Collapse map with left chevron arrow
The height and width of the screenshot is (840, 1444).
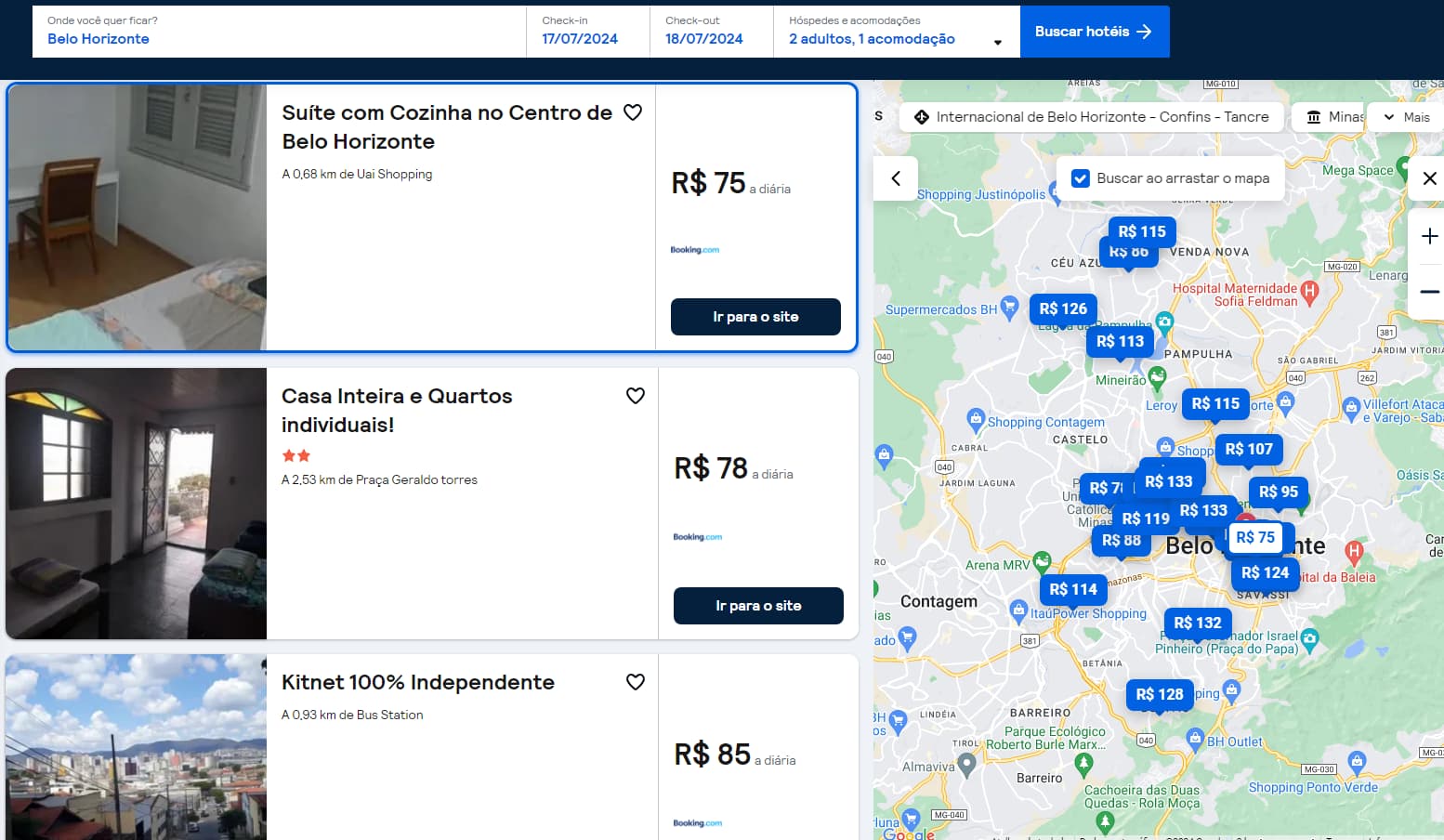[896, 178]
